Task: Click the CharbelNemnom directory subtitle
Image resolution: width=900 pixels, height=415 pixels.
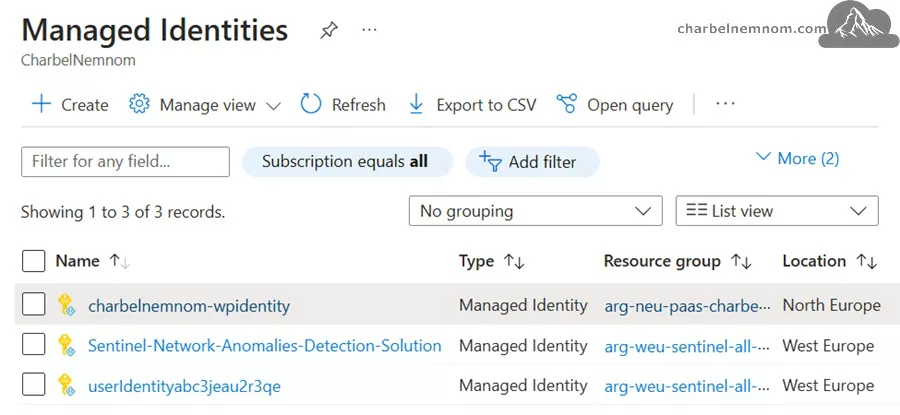Action: (x=78, y=60)
